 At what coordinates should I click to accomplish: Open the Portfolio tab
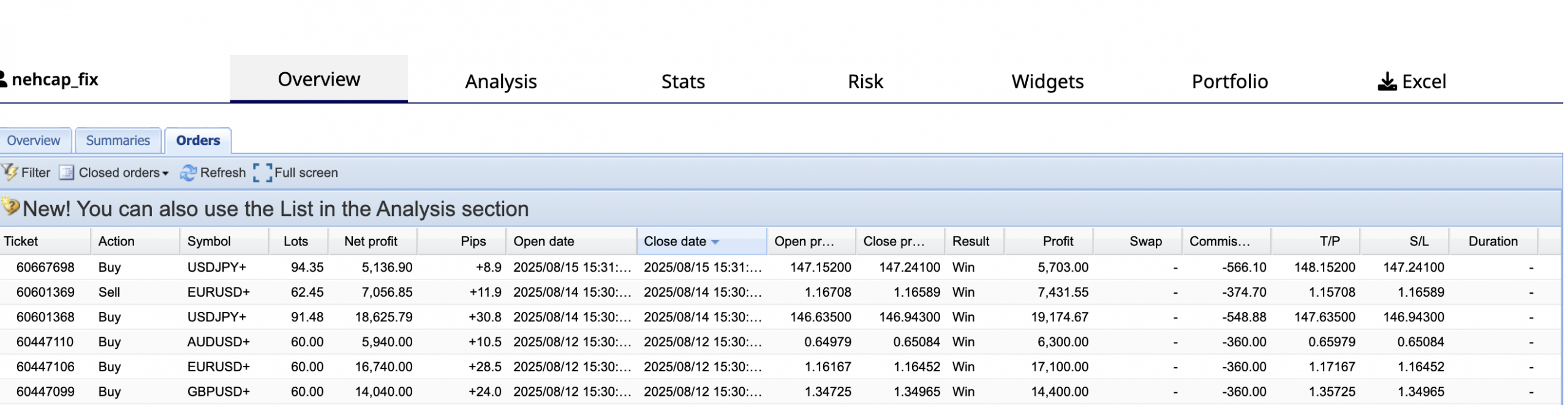click(x=1229, y=81)
